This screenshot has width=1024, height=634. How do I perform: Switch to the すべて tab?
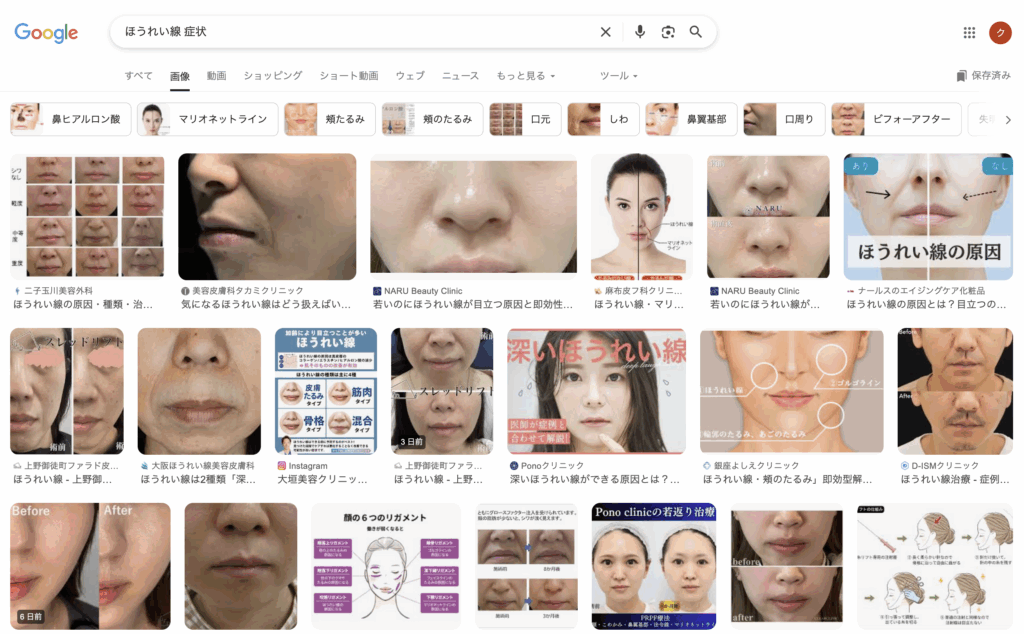[138, 76]
